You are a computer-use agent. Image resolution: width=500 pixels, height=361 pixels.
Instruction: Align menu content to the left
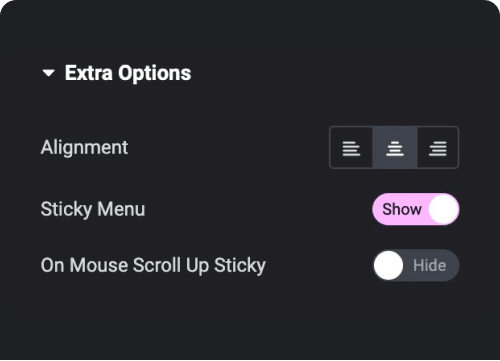(x=351, y=148)
